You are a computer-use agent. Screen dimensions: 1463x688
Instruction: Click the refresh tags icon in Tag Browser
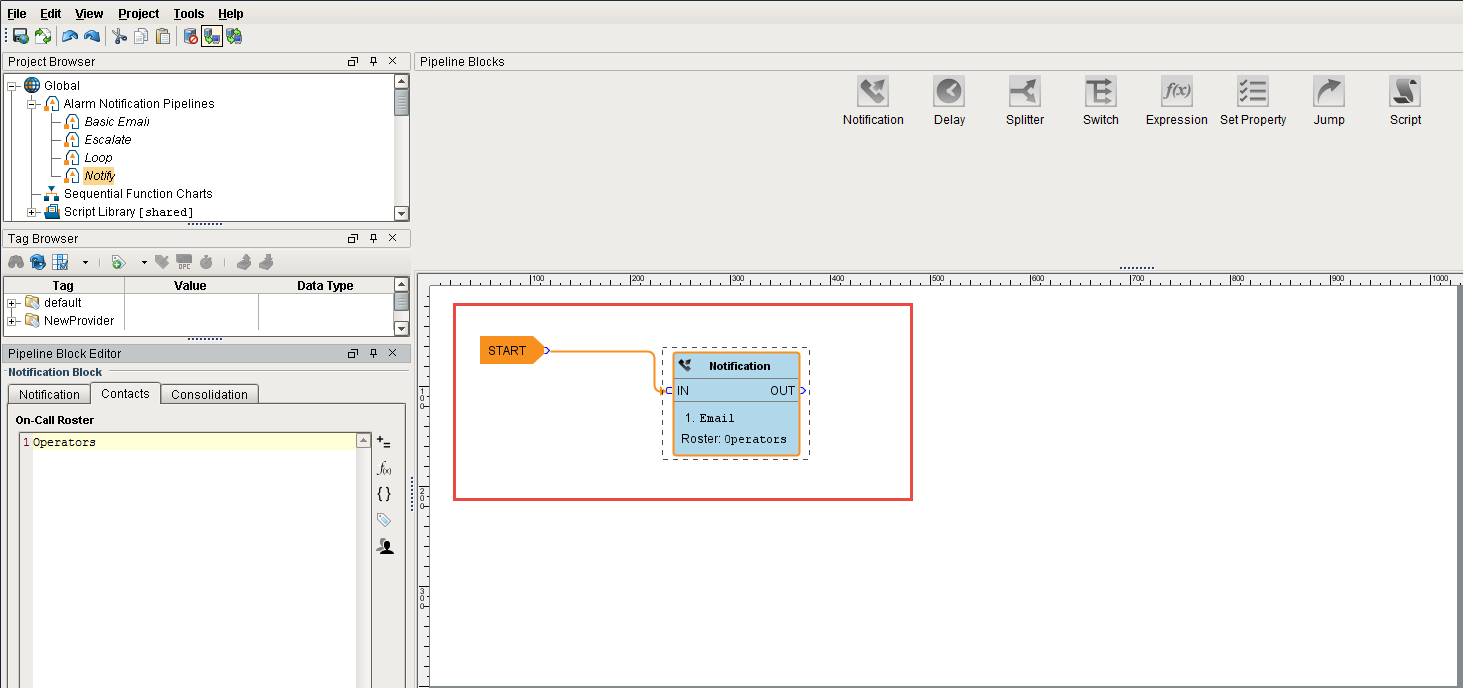pos(37,262)
